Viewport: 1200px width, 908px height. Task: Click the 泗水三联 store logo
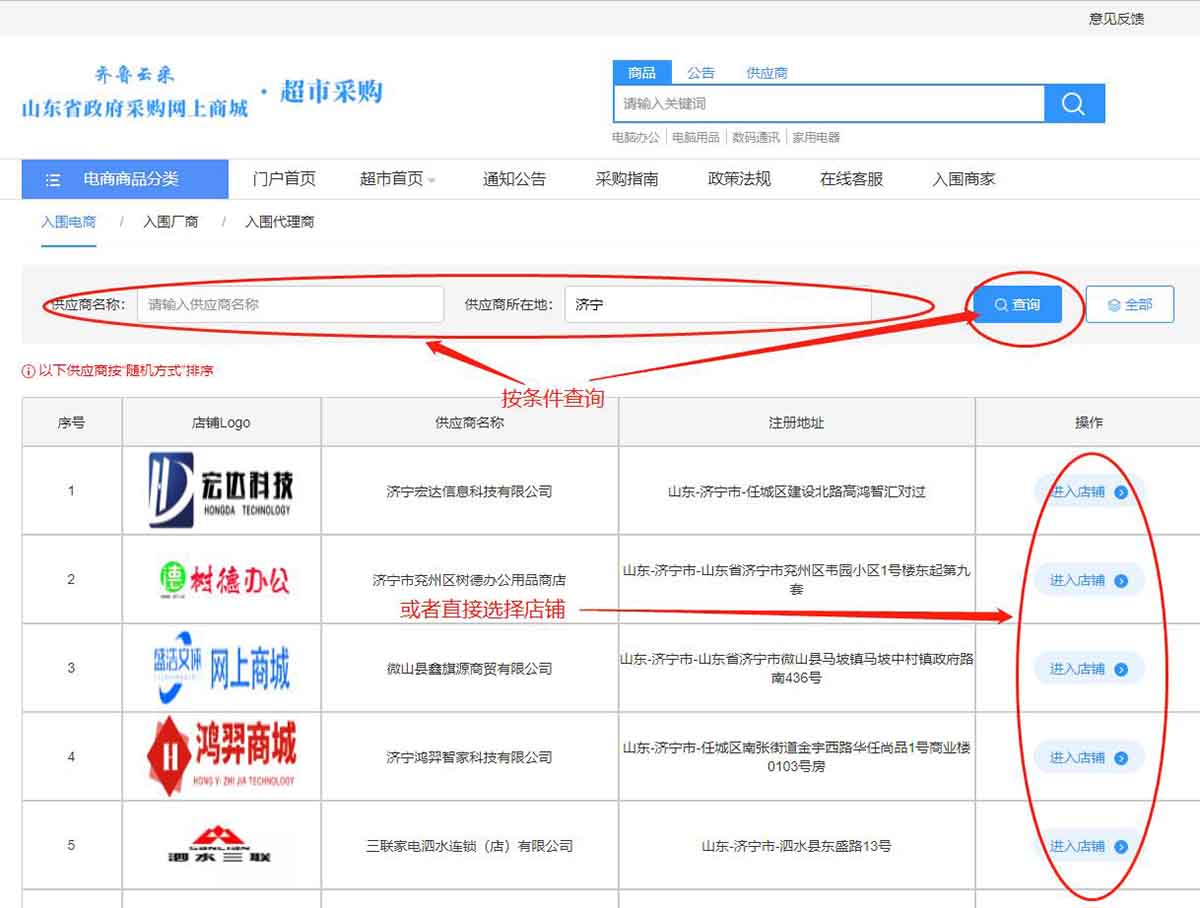coord(220,846)
